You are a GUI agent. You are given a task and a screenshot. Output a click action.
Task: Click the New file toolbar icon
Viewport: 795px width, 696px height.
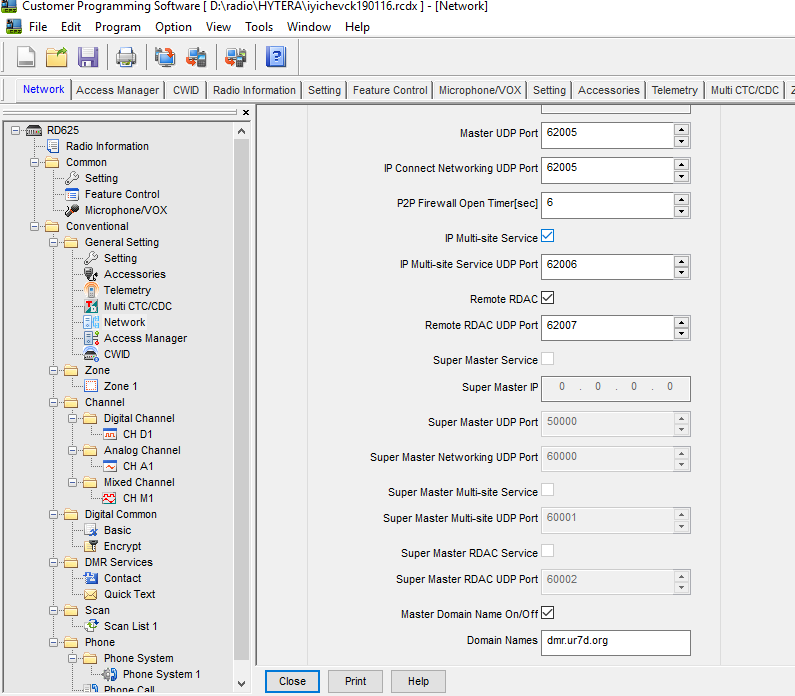point(26,57)
